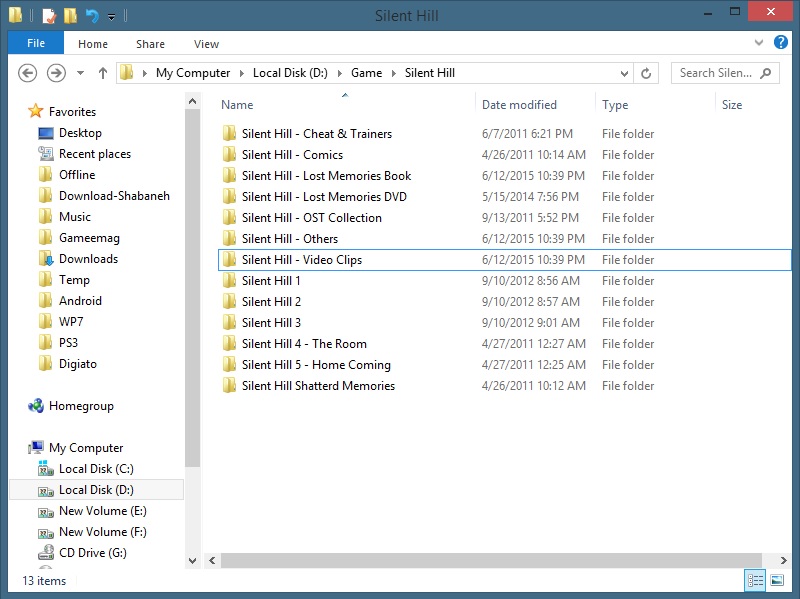Open the File menu tab
The width and height of the screenshot is (800, 599).
(x=36, y=44)
